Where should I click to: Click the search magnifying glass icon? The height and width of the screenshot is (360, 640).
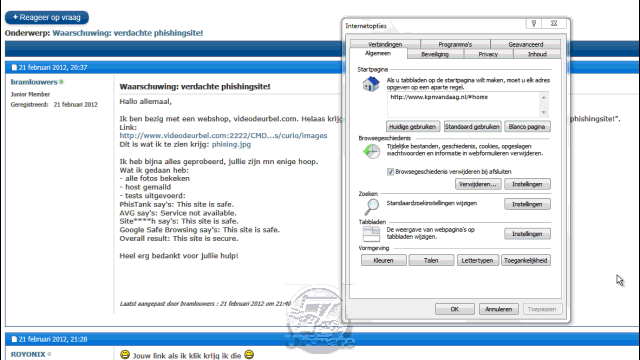click(x=371, y=207)
